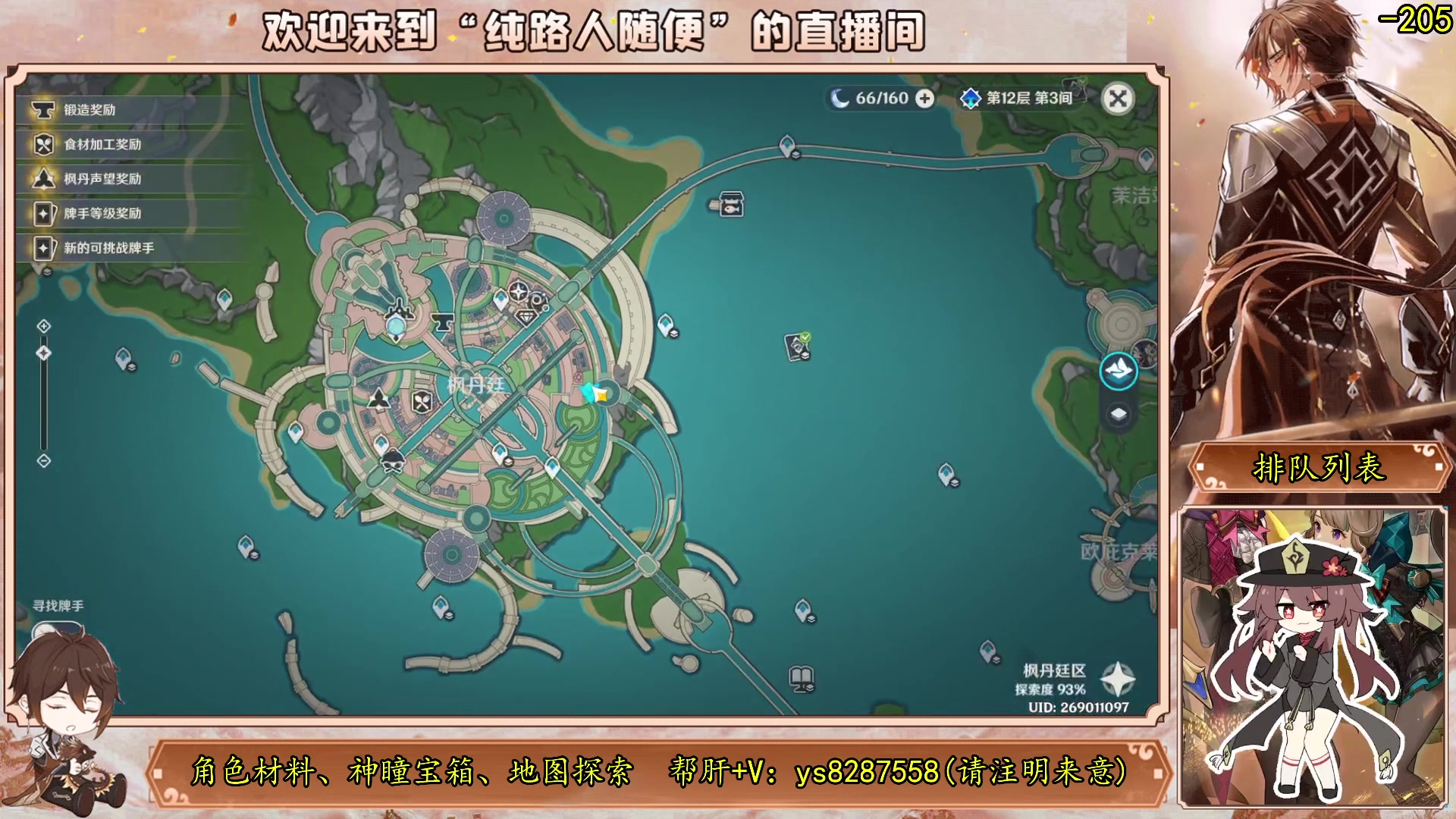Click the 排队列表 banner
The image size is (1456, 819).
pyautogui.click(x=1319, y=467)
